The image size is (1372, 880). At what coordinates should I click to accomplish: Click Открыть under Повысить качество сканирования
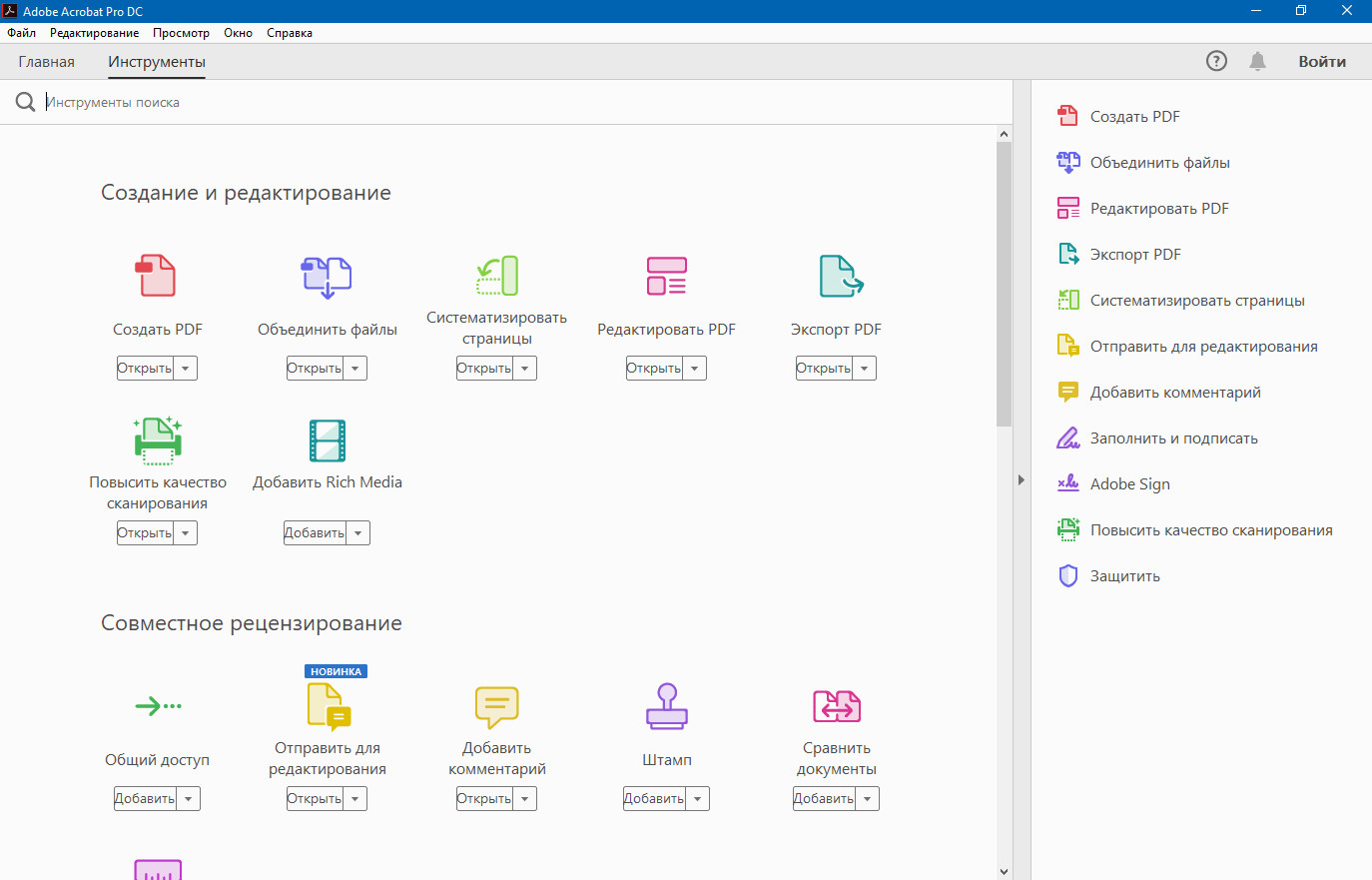[146, 533]
